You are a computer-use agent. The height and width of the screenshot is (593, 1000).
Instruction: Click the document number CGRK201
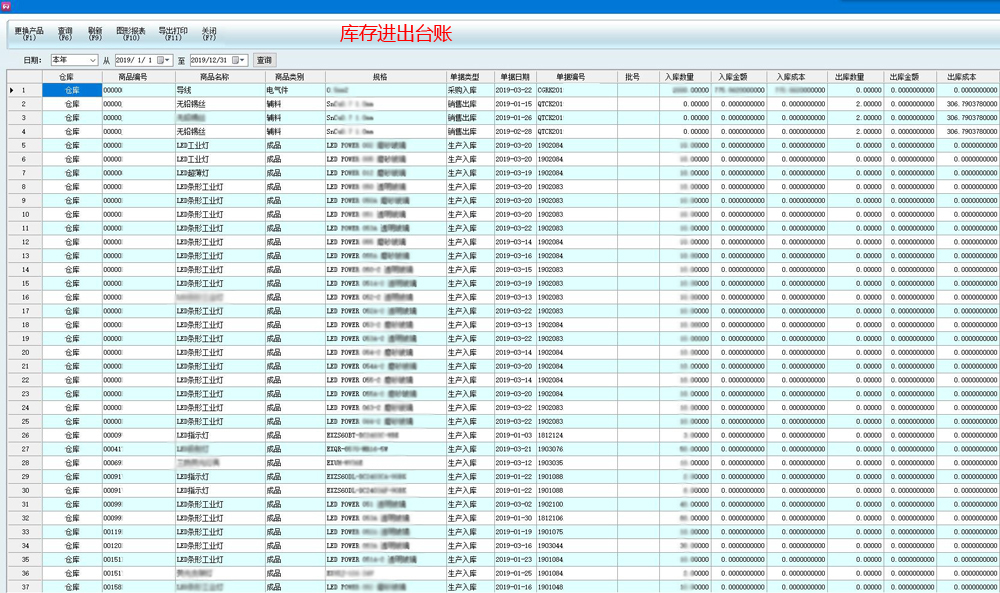coord(577,90)
